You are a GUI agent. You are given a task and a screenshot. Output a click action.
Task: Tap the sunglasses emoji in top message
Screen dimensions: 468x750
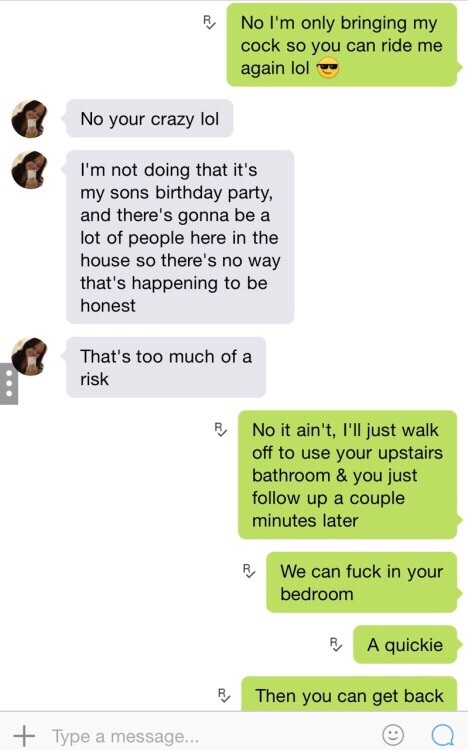pos(328,68)
